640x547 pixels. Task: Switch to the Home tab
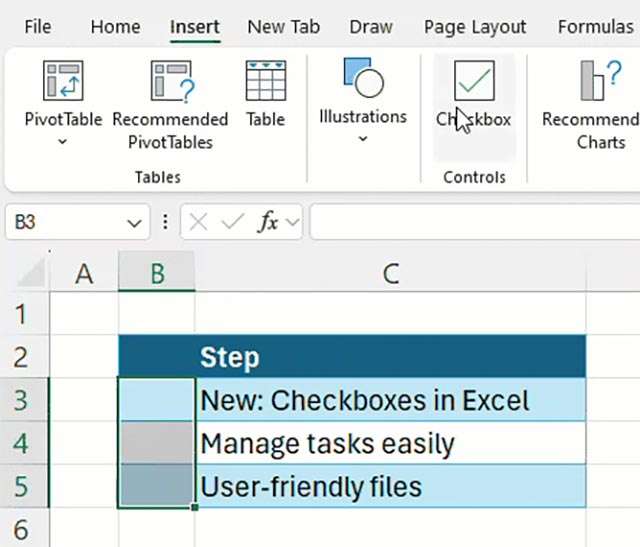(x=116, y=27)
